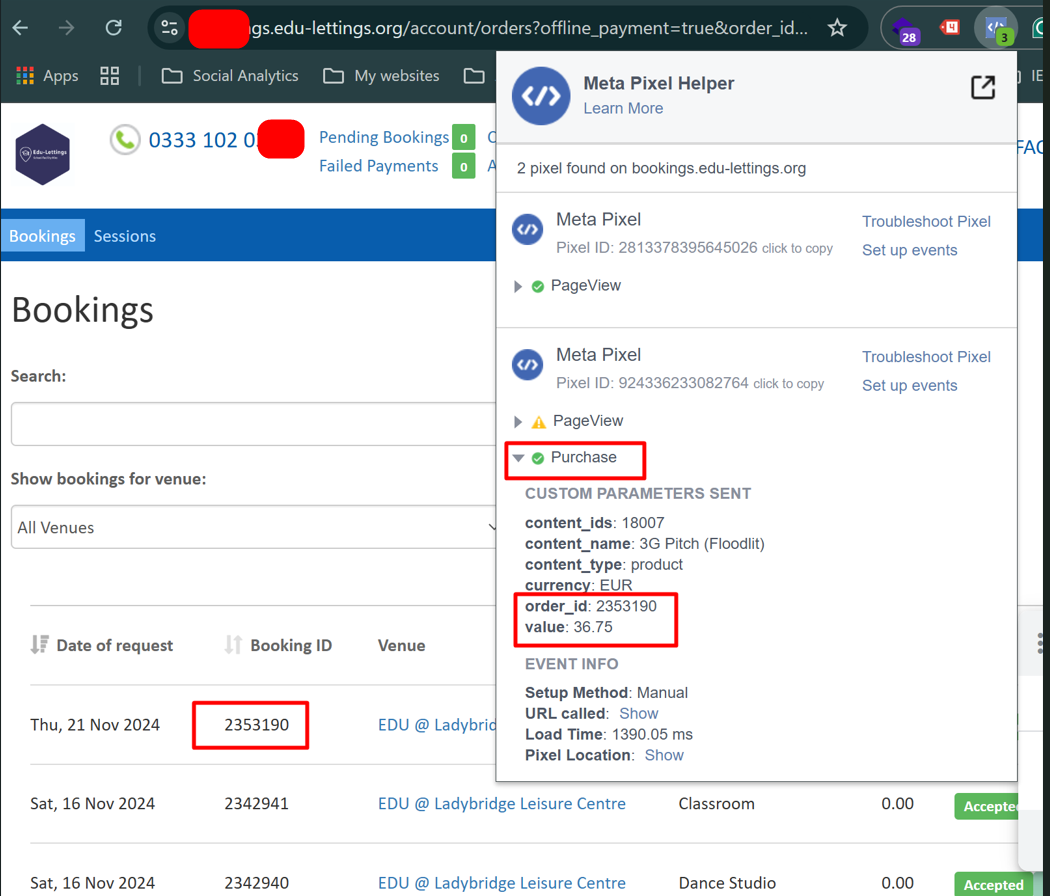
Task: Reload the page with refresh icon
Action: [x=113, y=28]
